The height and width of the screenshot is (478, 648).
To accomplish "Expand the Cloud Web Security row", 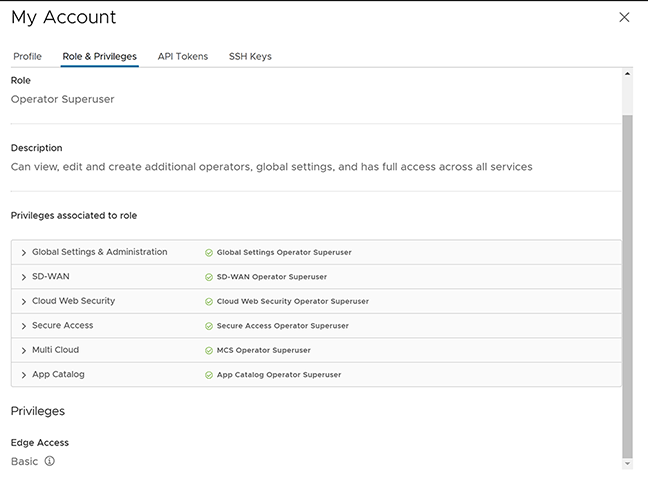I will 23,301.
